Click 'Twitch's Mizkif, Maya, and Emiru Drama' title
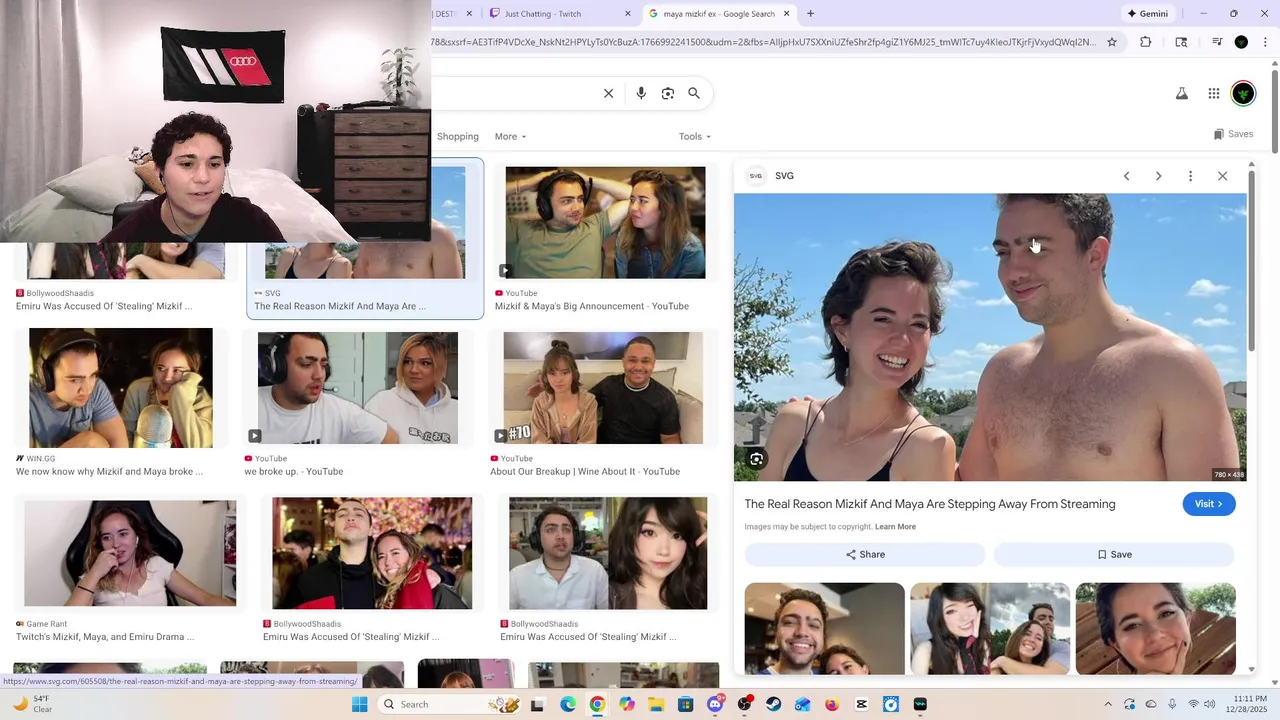1280x720 pixels. coord(105,637)
